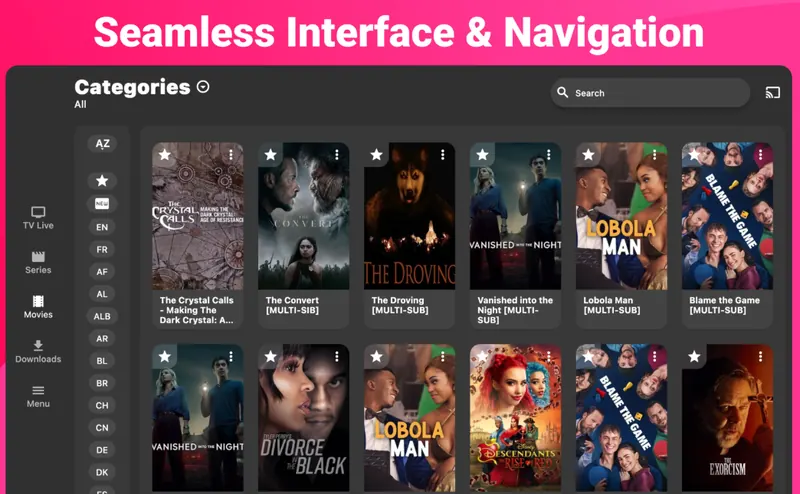Viewport: 800px width, 494px height.
Task: Star the top-row Lobola Man card
Action: pyautogui.click(x=588, y=155)
